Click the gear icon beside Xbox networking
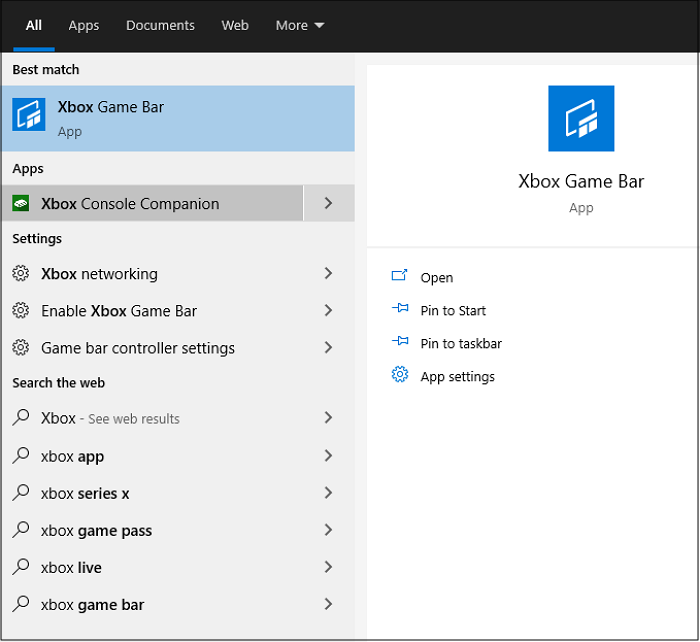700x642 pixels. [x=20, y=274]
